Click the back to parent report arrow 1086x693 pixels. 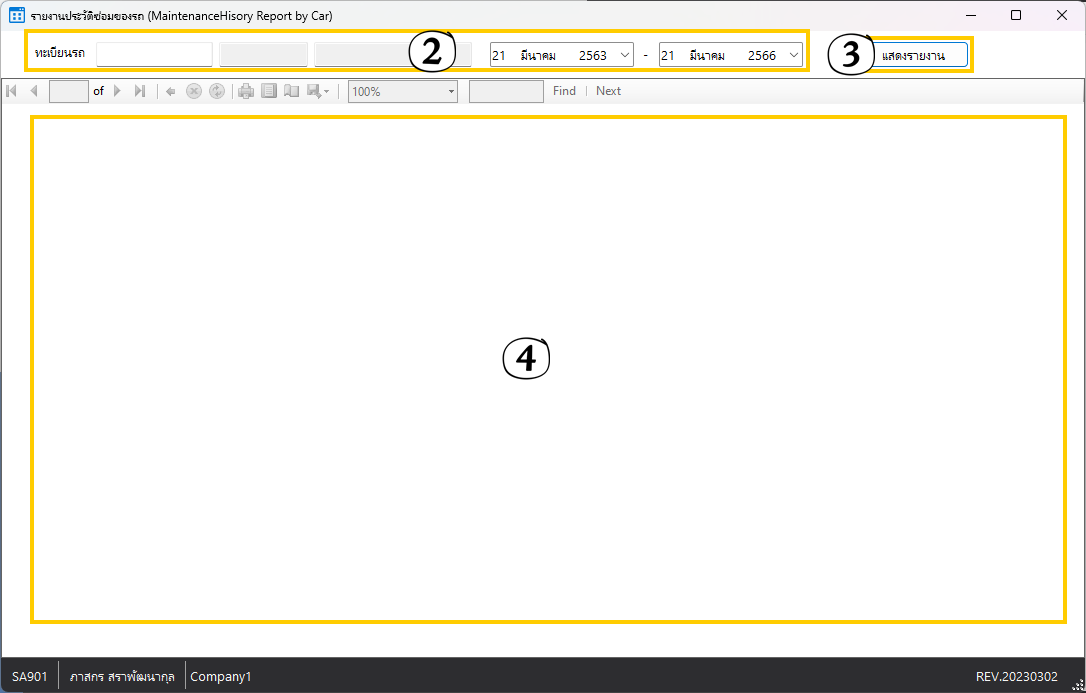pyautogui.click(x=171, y=91)
